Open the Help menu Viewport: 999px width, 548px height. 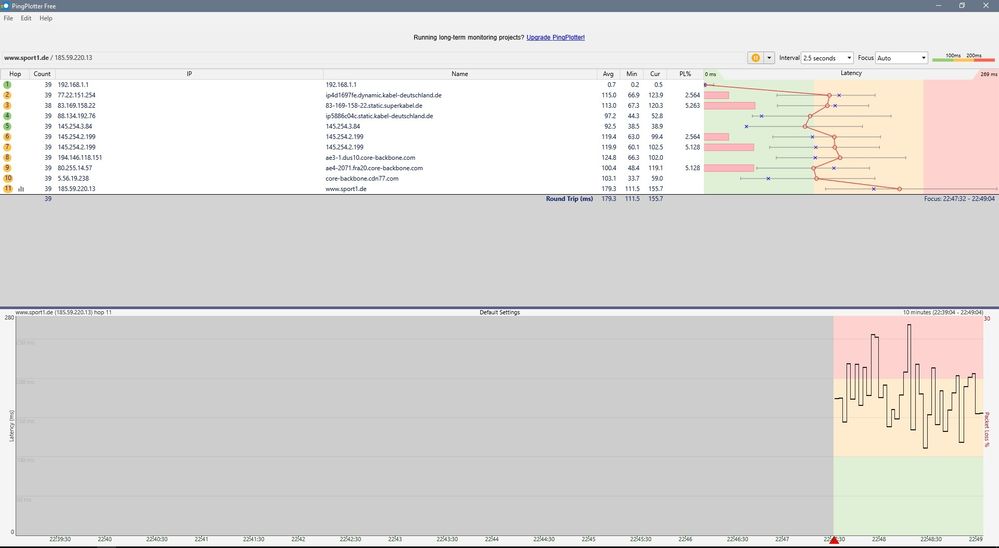coord(46,18)
